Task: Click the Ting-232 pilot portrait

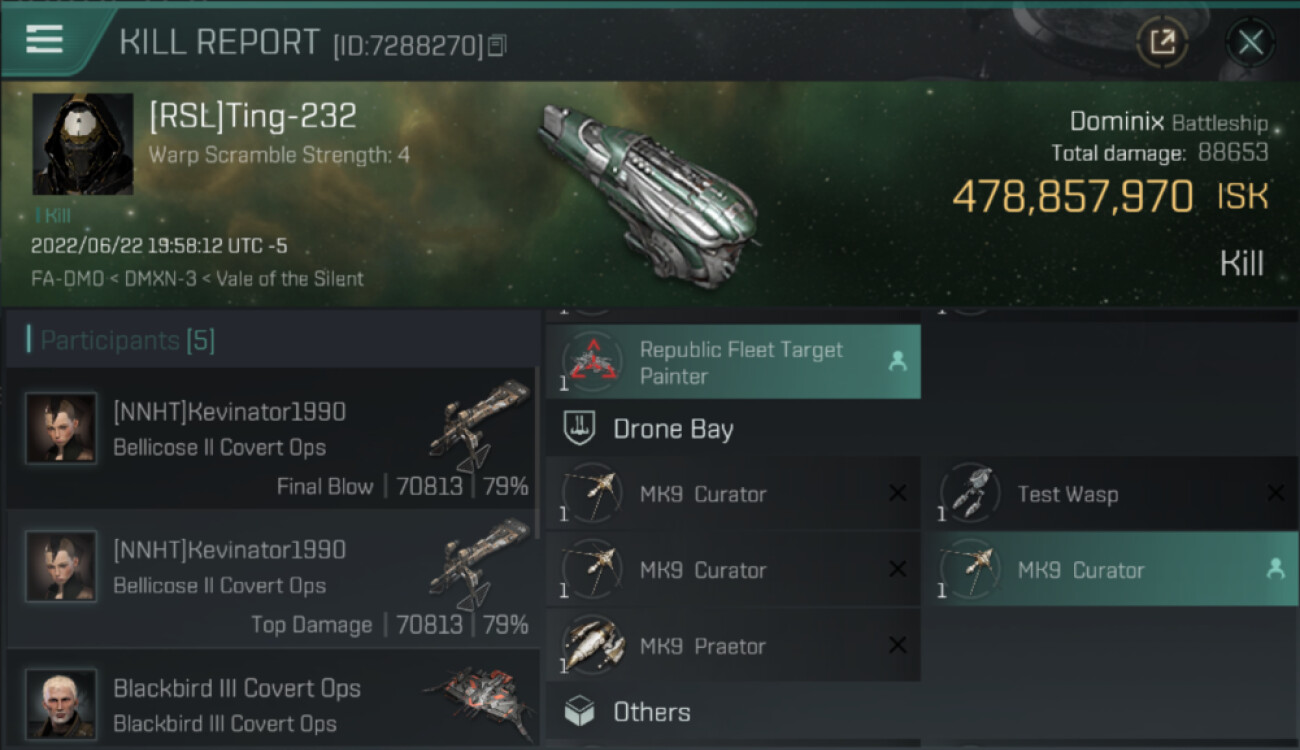Action: coord(83,144)
